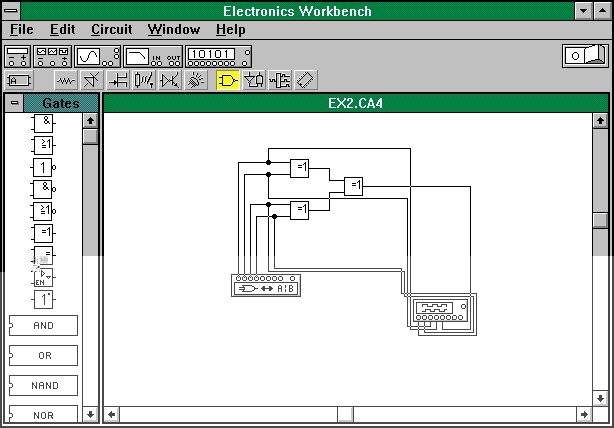Open the function generator instrument icon
Viewport: 614px width, 428px height.
[x=52, y=57]
